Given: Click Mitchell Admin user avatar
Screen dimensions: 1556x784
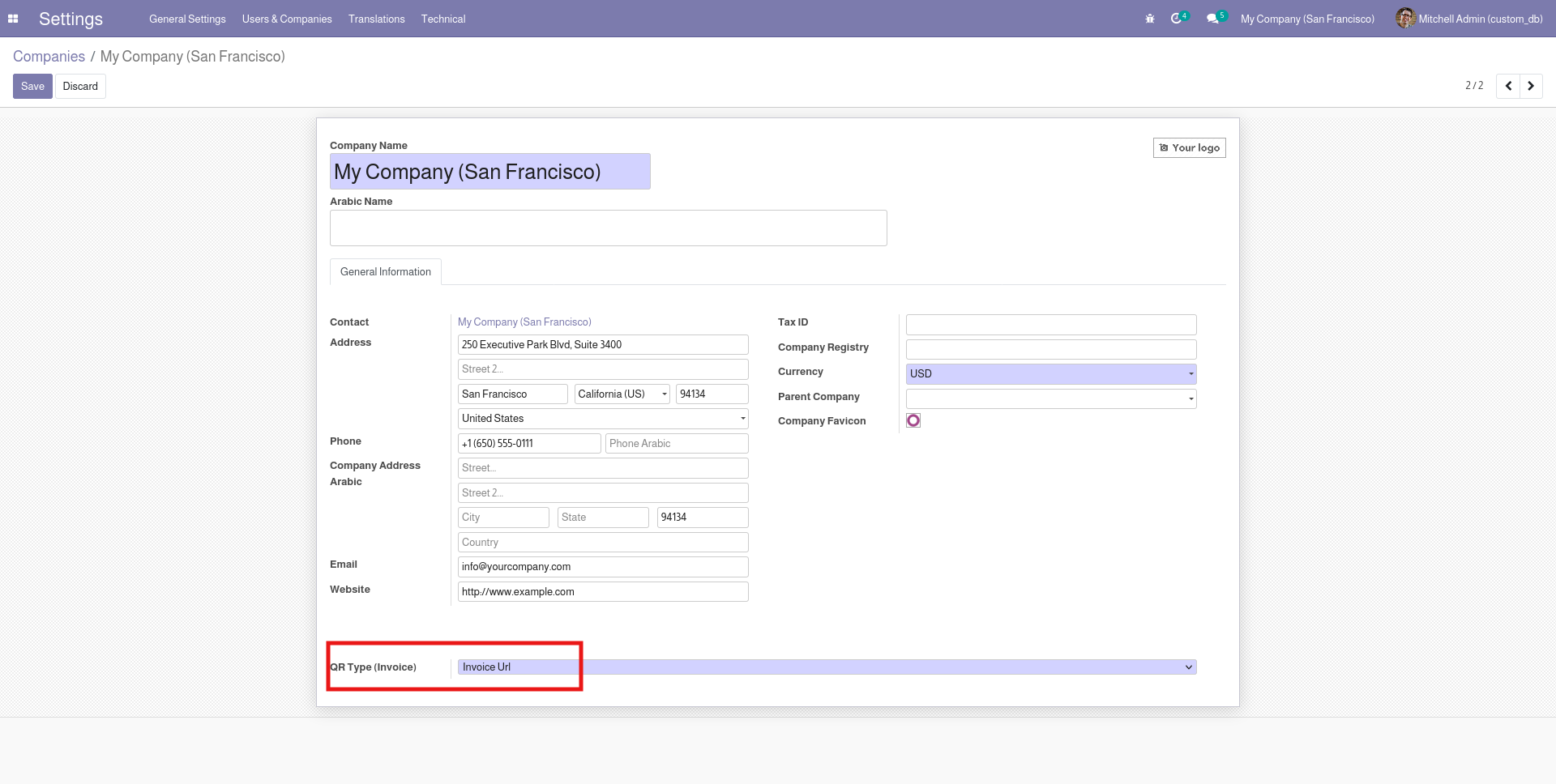Looking at the screenshot, I should [x=1405, y=19].
